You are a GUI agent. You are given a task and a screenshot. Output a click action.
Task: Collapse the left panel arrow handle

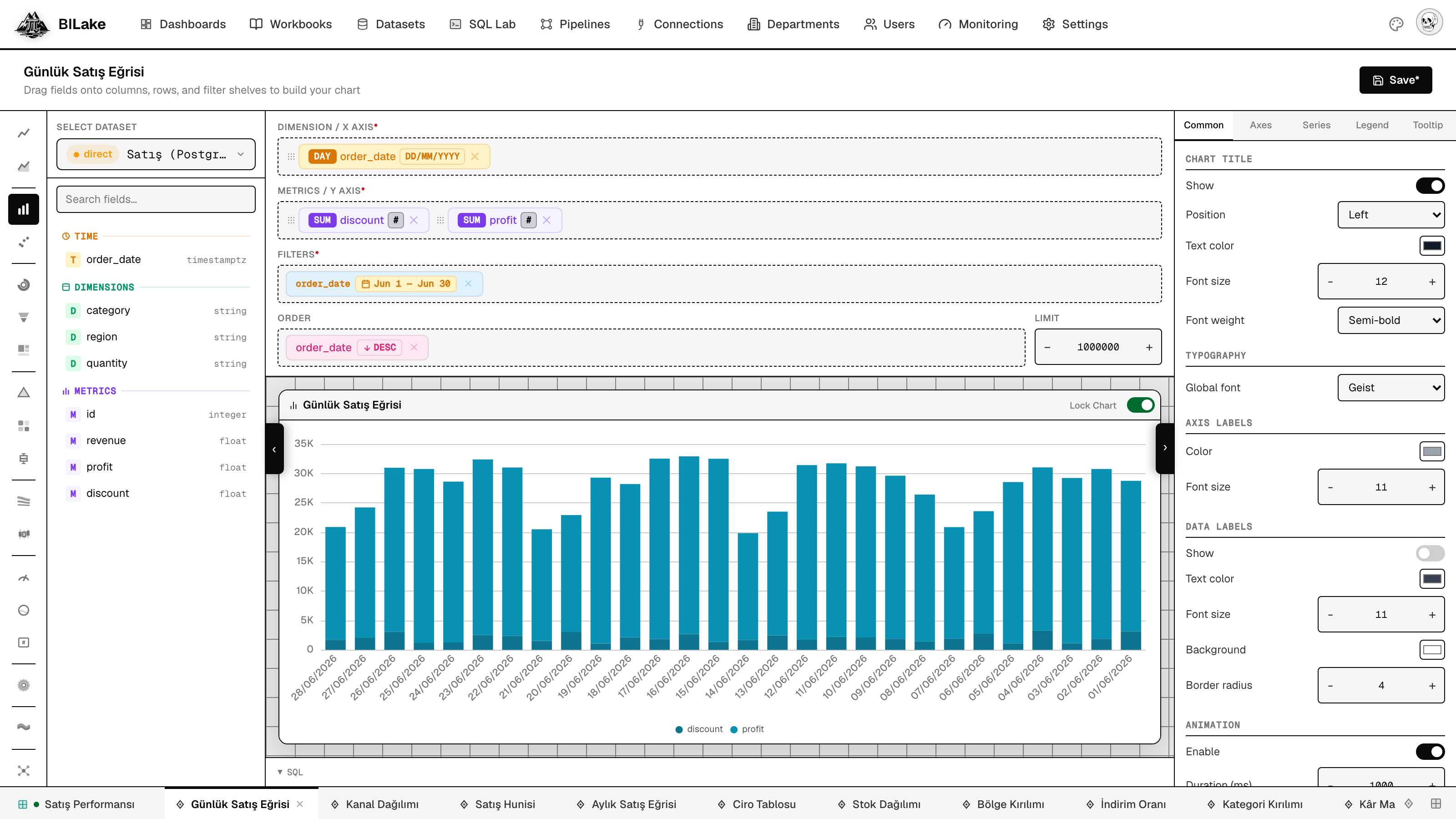274,449
